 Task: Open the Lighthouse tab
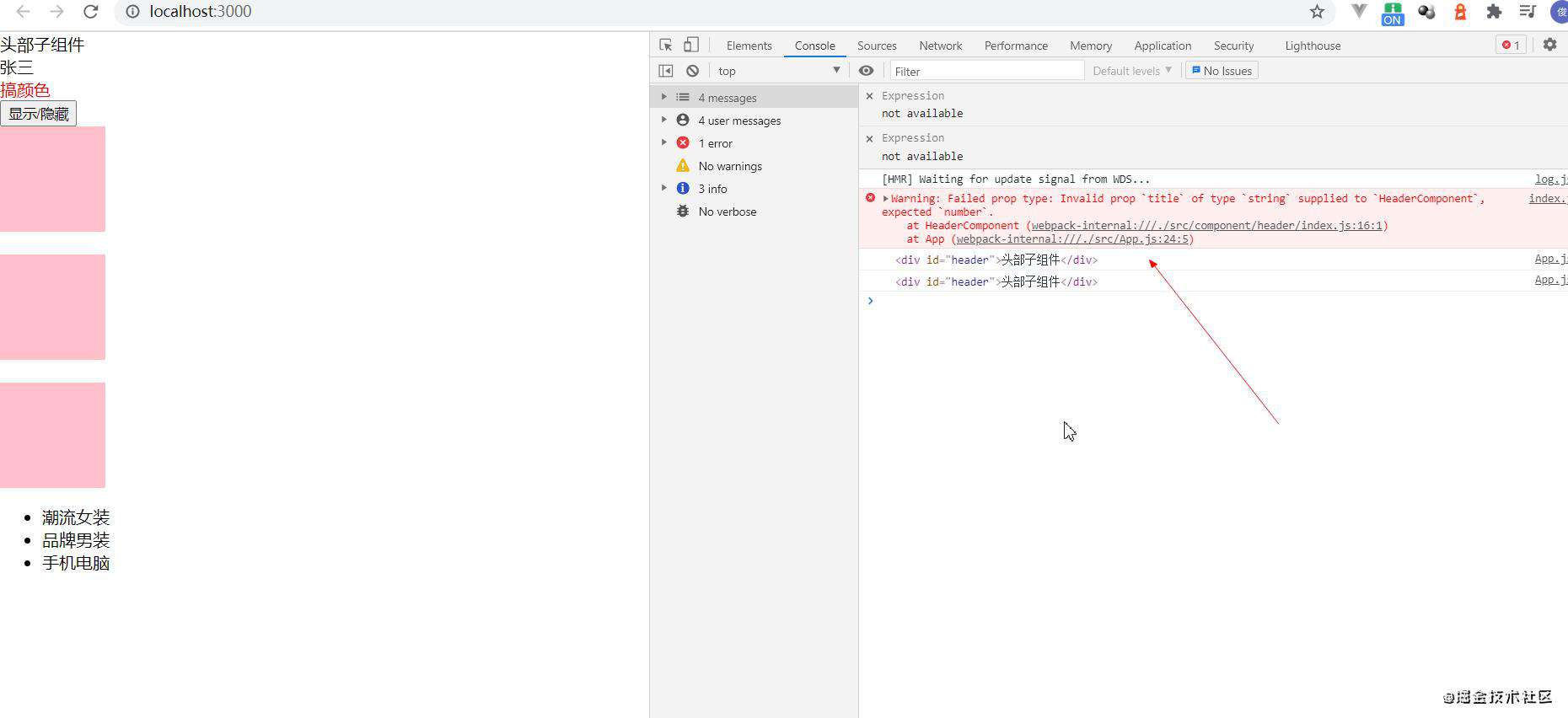[1313, 46]
